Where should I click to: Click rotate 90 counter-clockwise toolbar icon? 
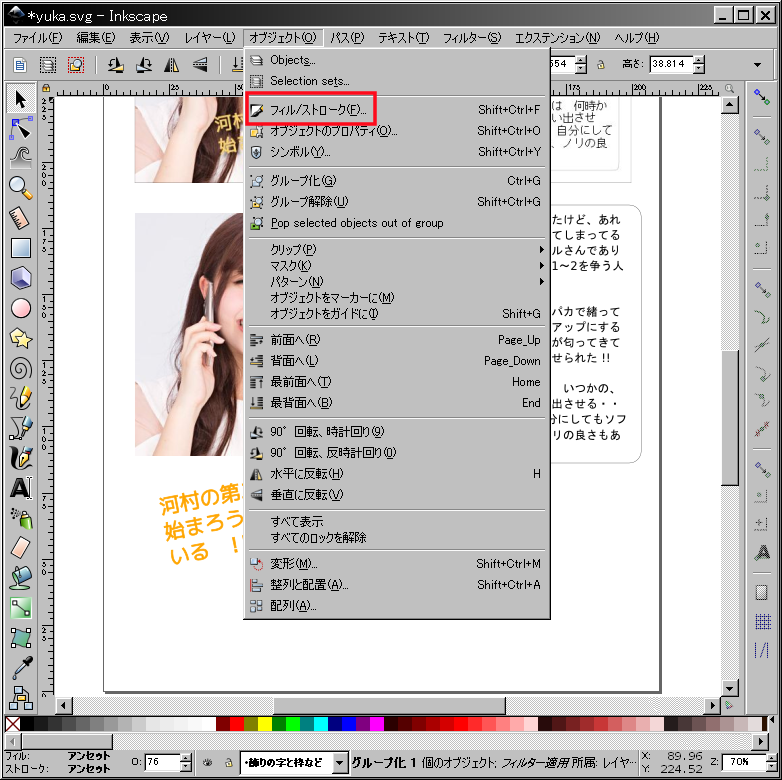(116, 64)
